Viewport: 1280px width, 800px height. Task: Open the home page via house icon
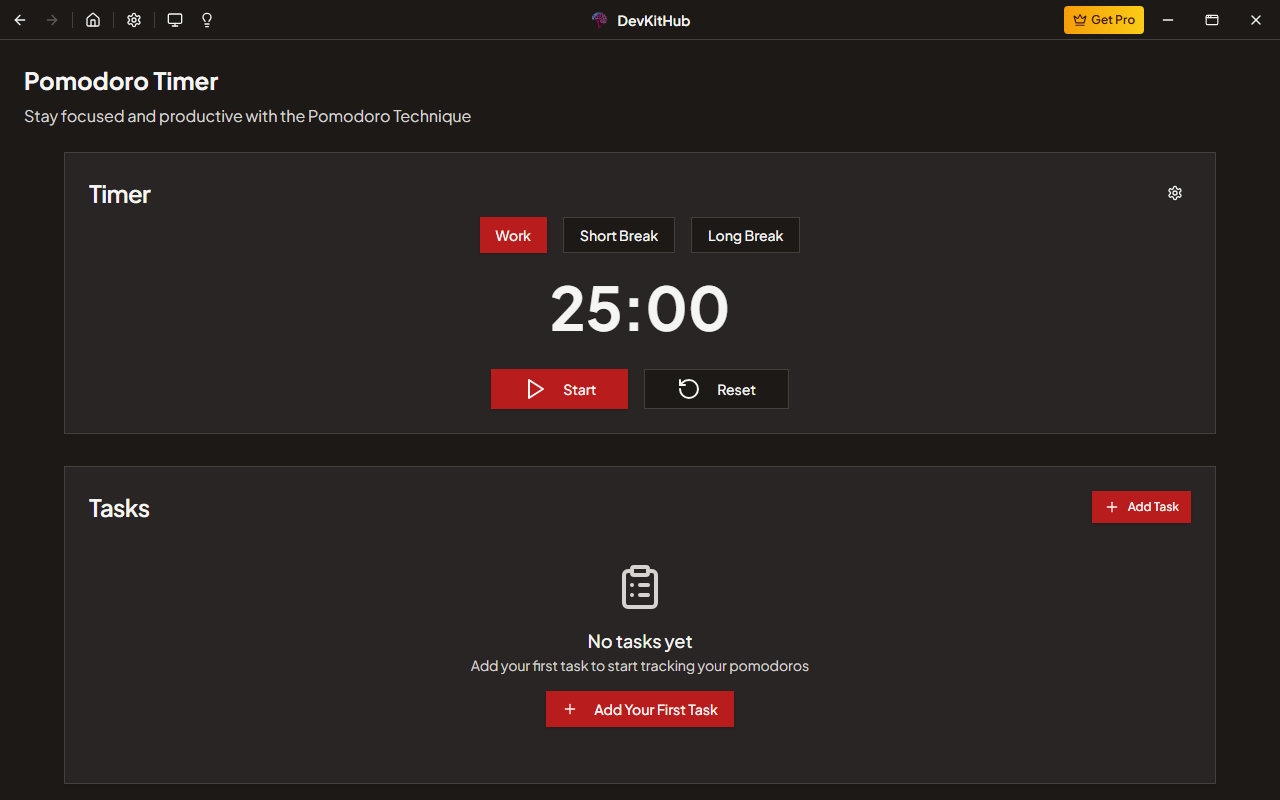tap(93, 20)
